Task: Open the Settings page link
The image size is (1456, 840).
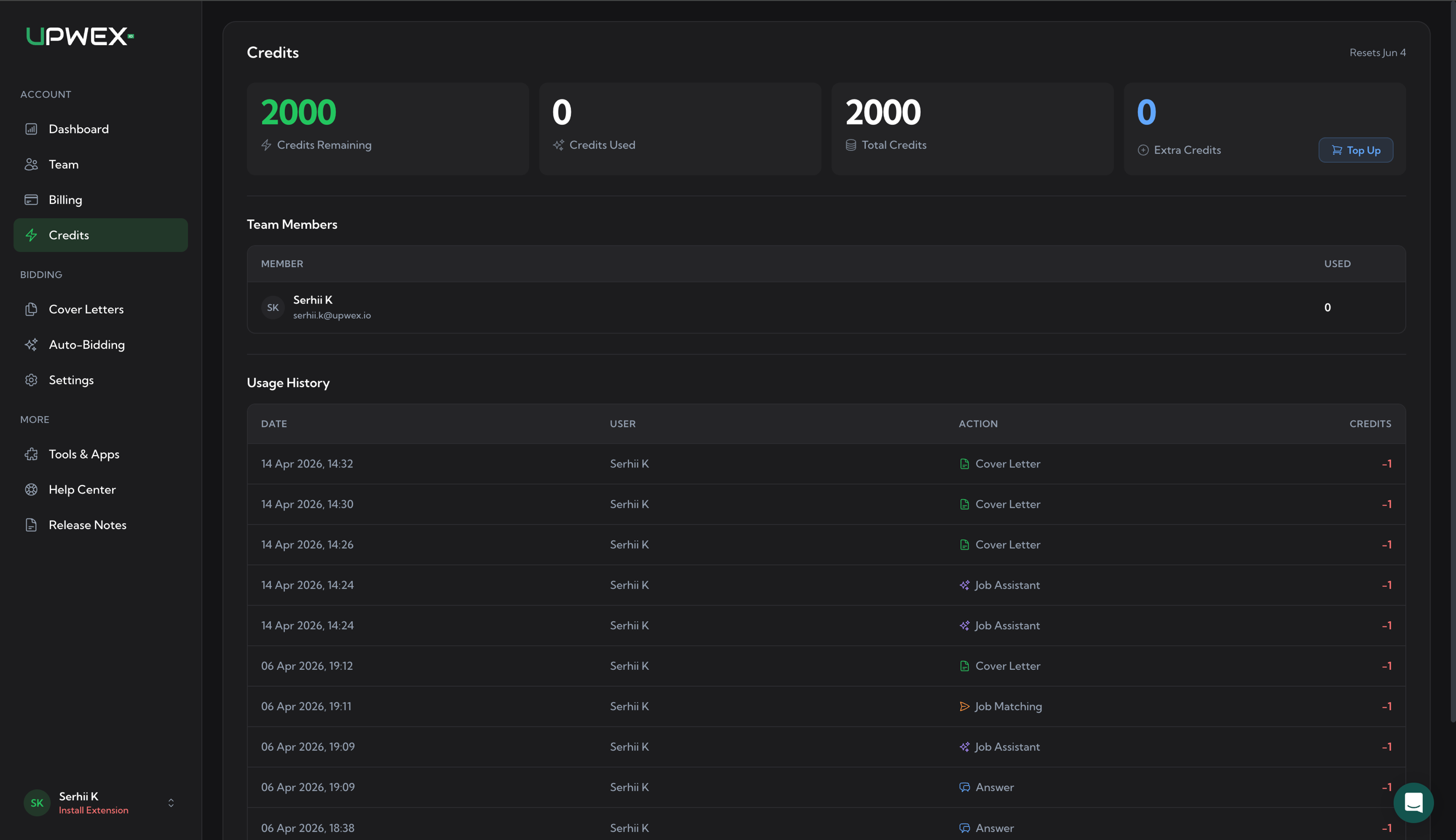Action: 101,380
